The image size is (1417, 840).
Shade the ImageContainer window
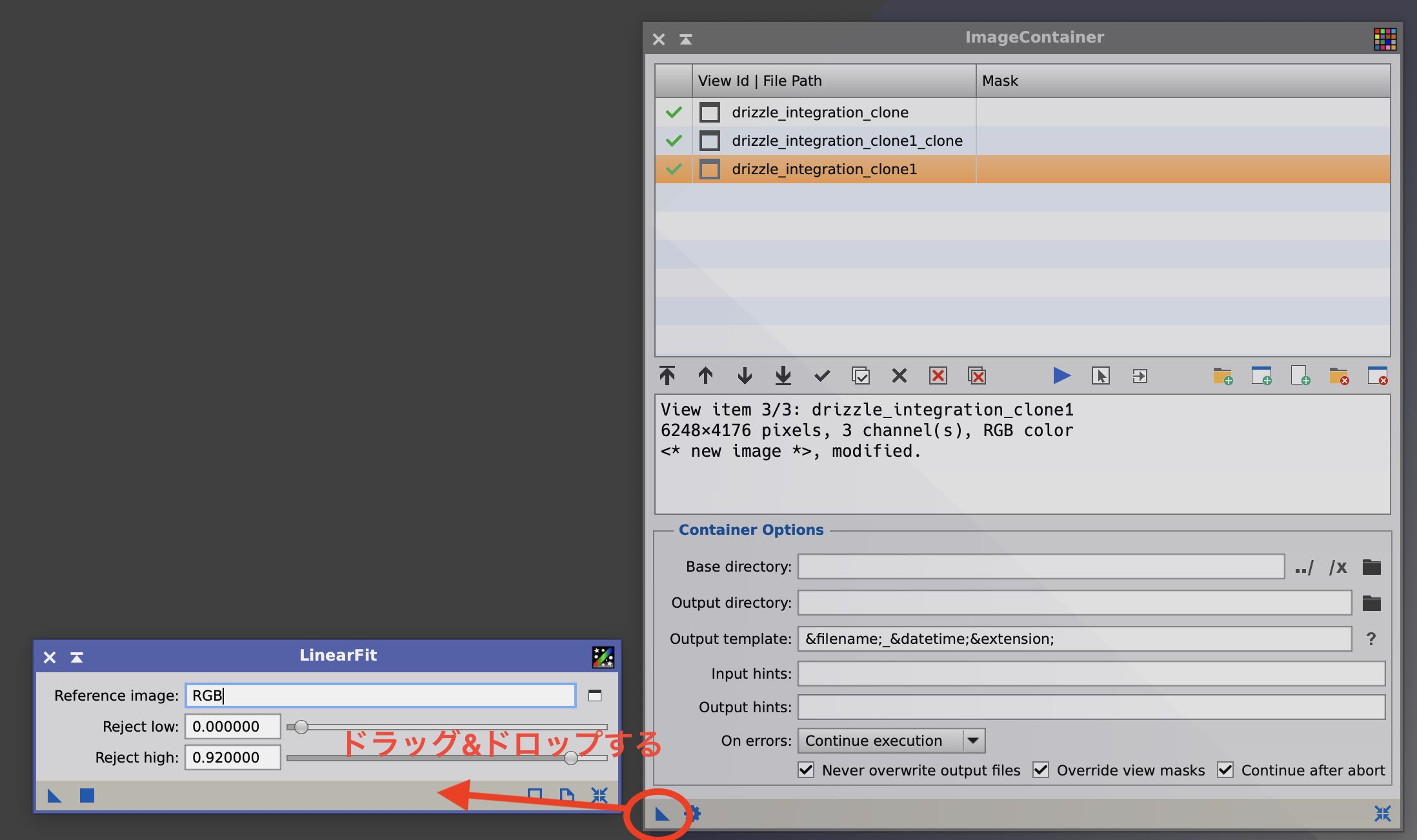pos(686,39)
